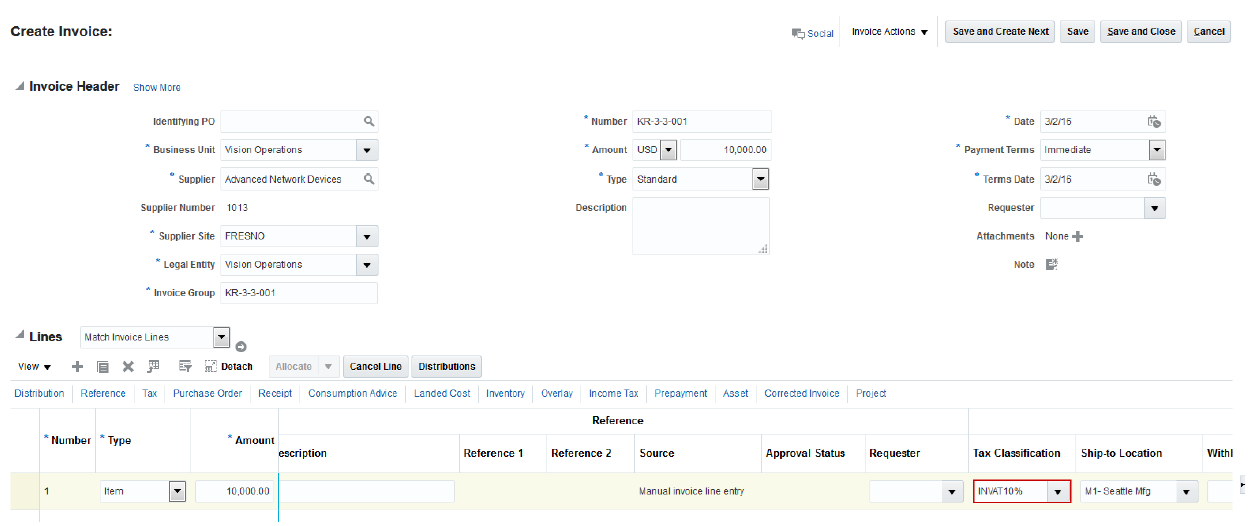Screen dimensions: 1255x526
Task: Cancel invoice creation
Action: point(1209,32)
